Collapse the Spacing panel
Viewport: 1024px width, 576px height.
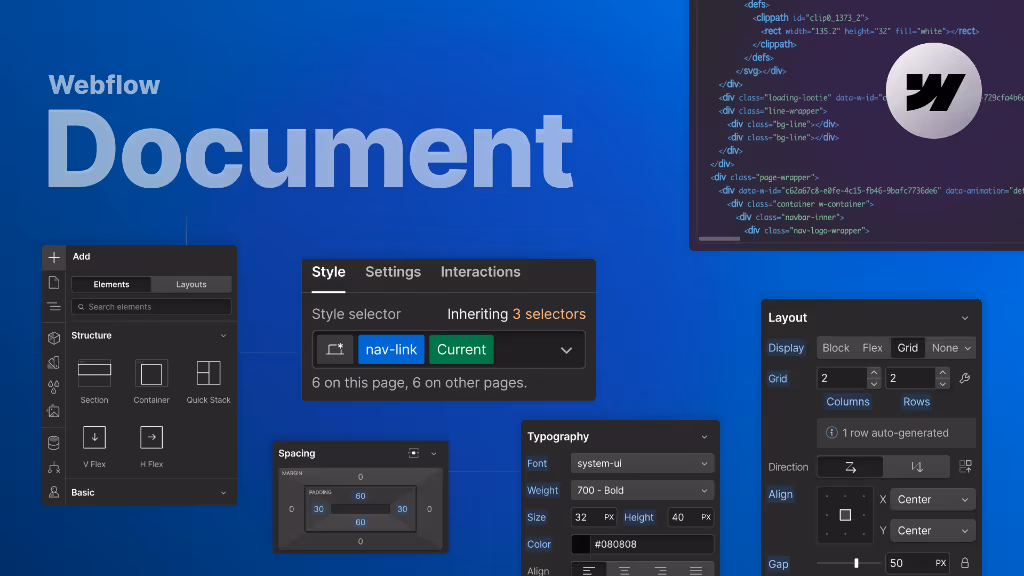434,453
